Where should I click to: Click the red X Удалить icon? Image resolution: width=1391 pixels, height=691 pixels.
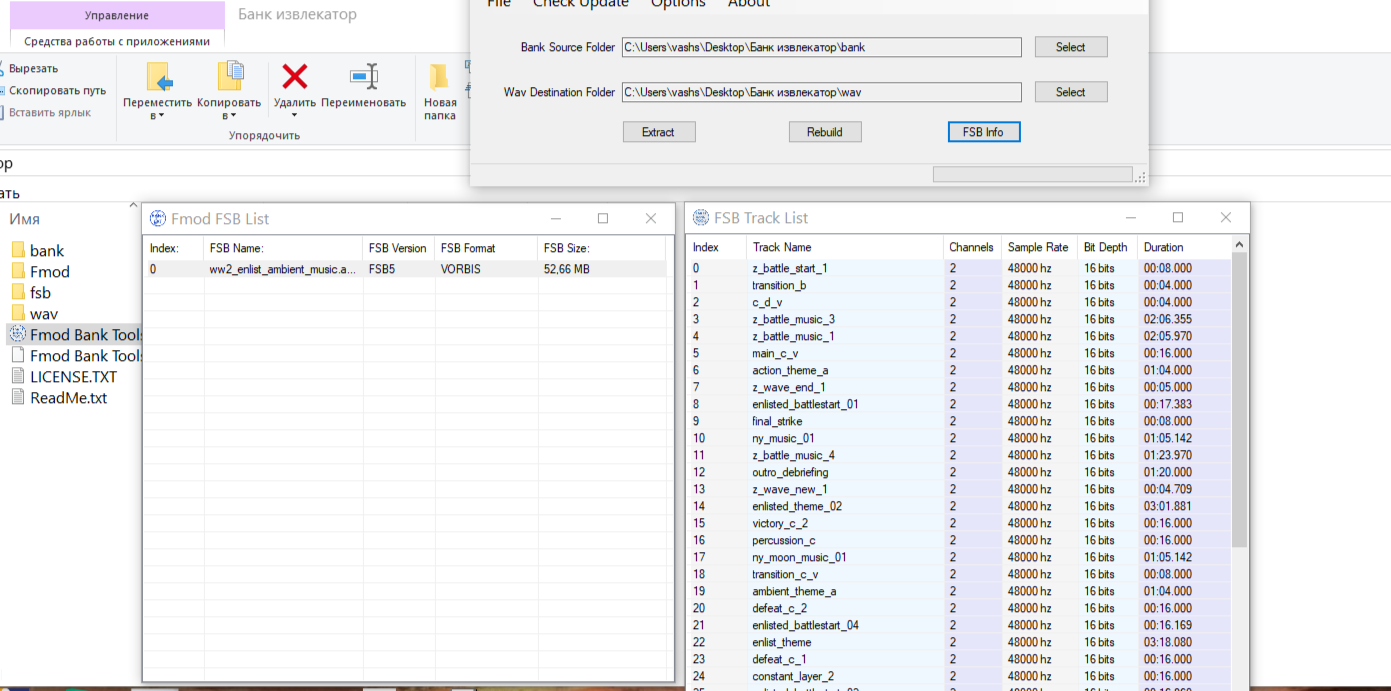click(294, 76)
